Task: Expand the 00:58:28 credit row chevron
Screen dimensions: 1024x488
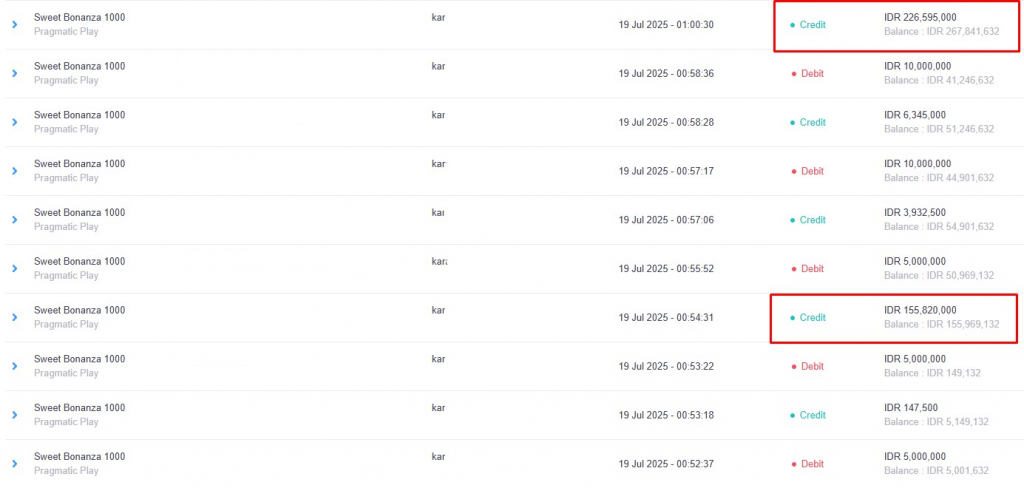Action: pyautogui.click(x=14, y=122)
